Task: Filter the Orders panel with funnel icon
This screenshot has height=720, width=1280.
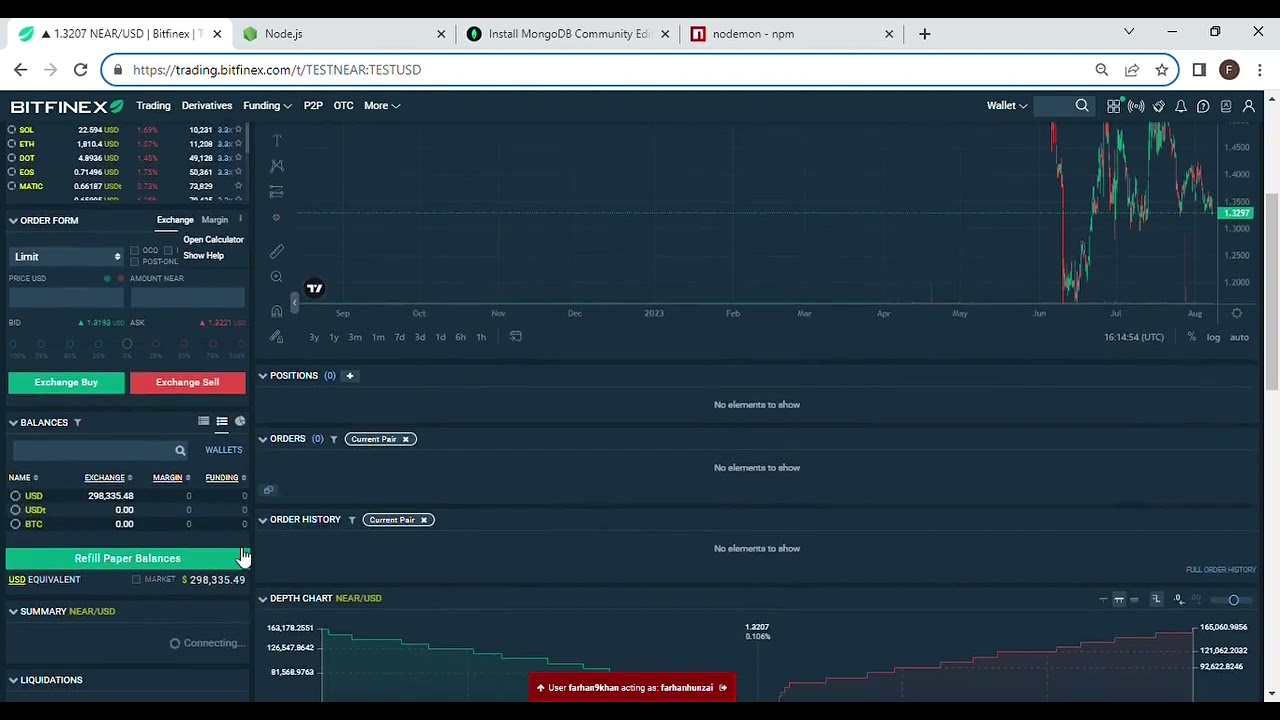Action: [x=333, y=439]
